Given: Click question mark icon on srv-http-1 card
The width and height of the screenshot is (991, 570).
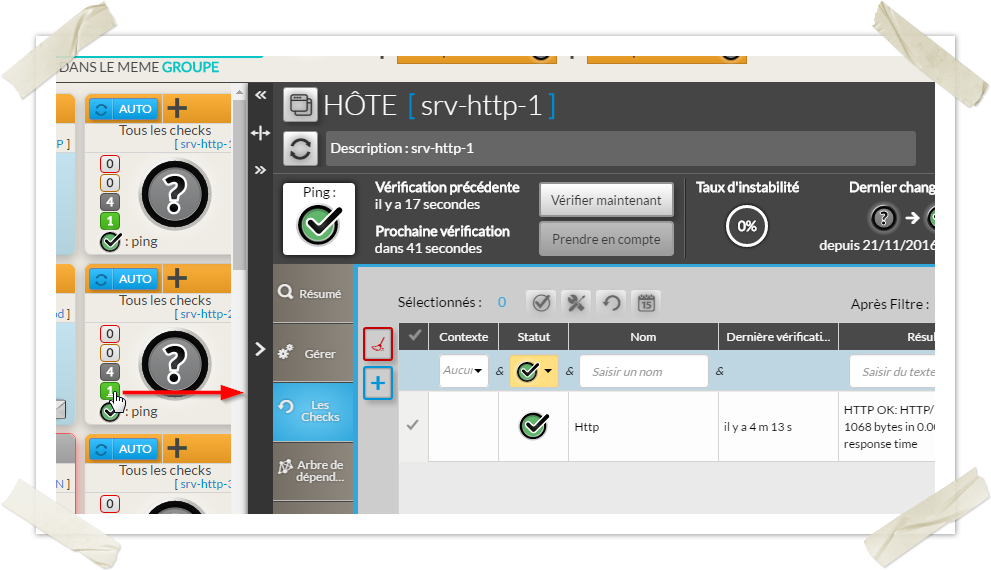Looking at the screenshot, I should 175,194.
